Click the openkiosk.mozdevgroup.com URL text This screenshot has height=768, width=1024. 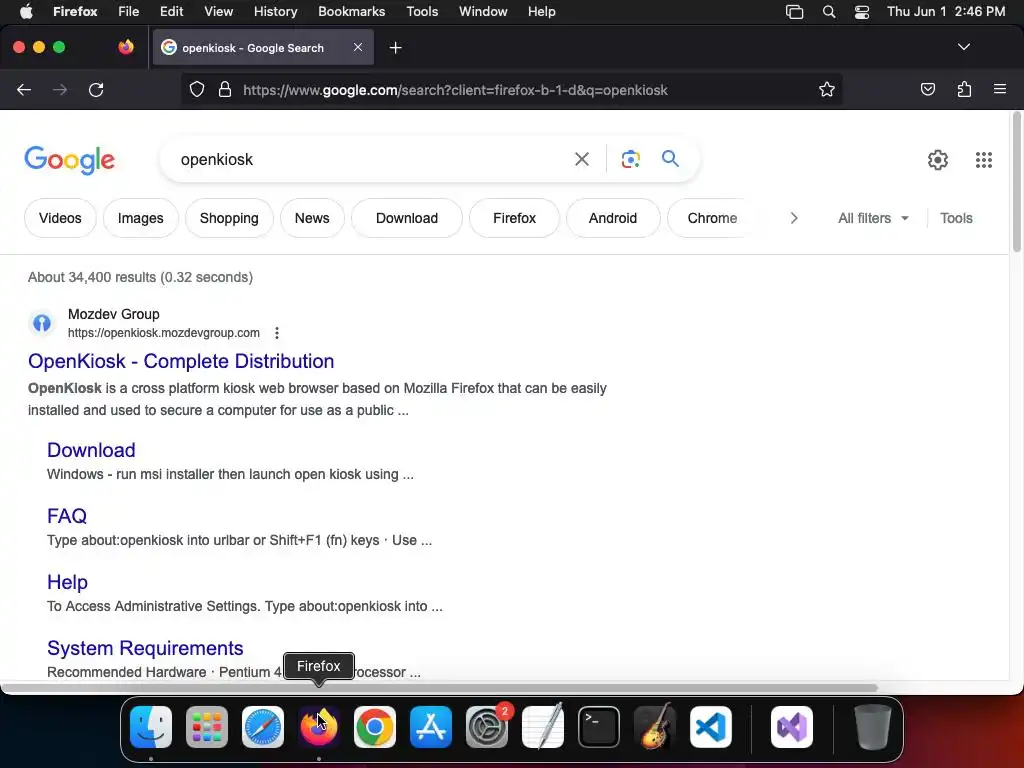pyautogui.click(x=164, y=333)
